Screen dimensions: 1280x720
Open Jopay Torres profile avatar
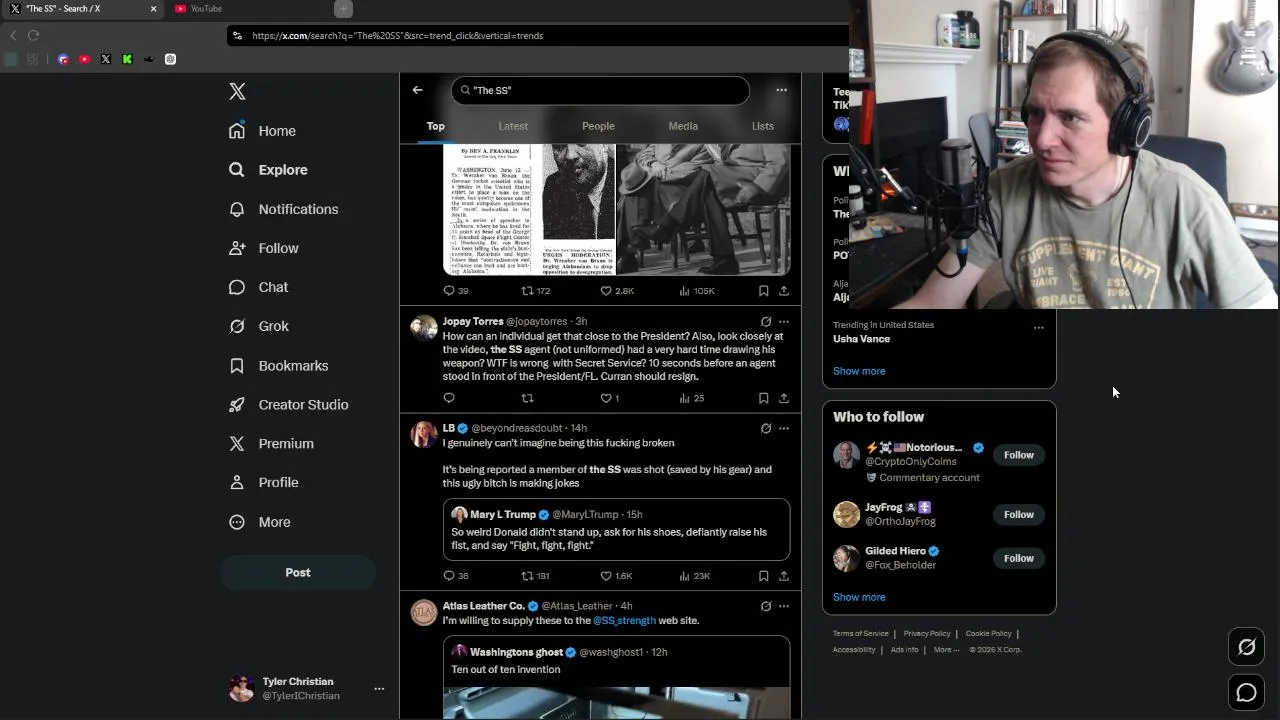pos(424,328)
